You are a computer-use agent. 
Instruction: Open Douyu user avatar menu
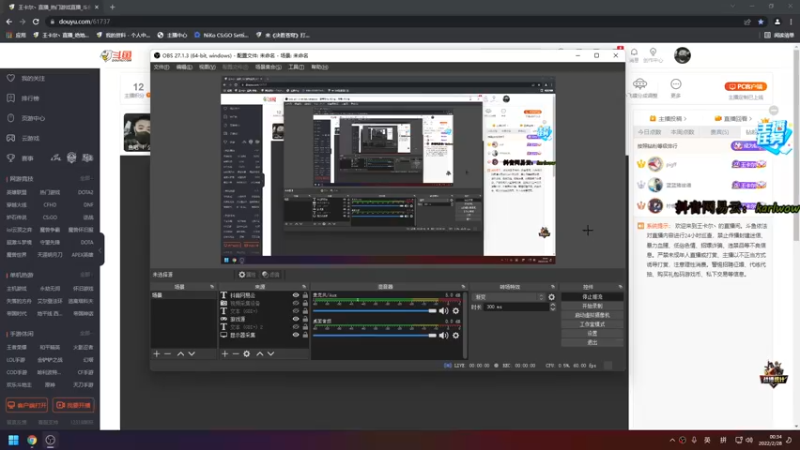tap(682, 55)
